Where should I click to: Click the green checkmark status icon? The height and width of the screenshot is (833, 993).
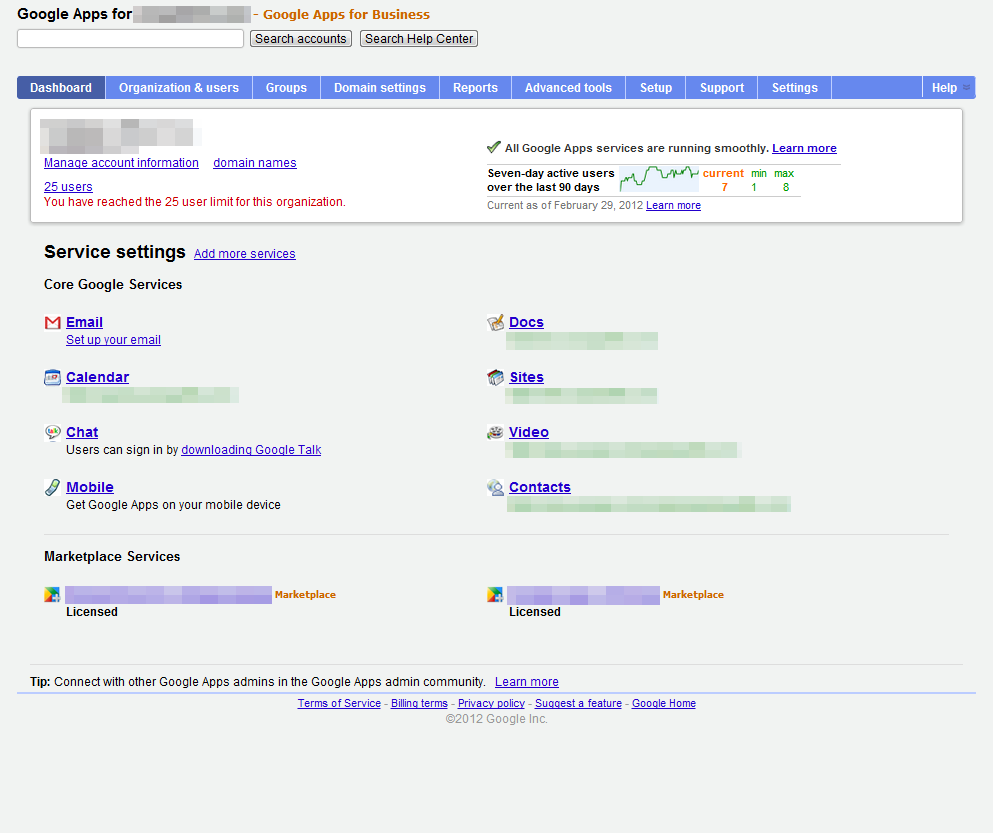click(494, 148)
